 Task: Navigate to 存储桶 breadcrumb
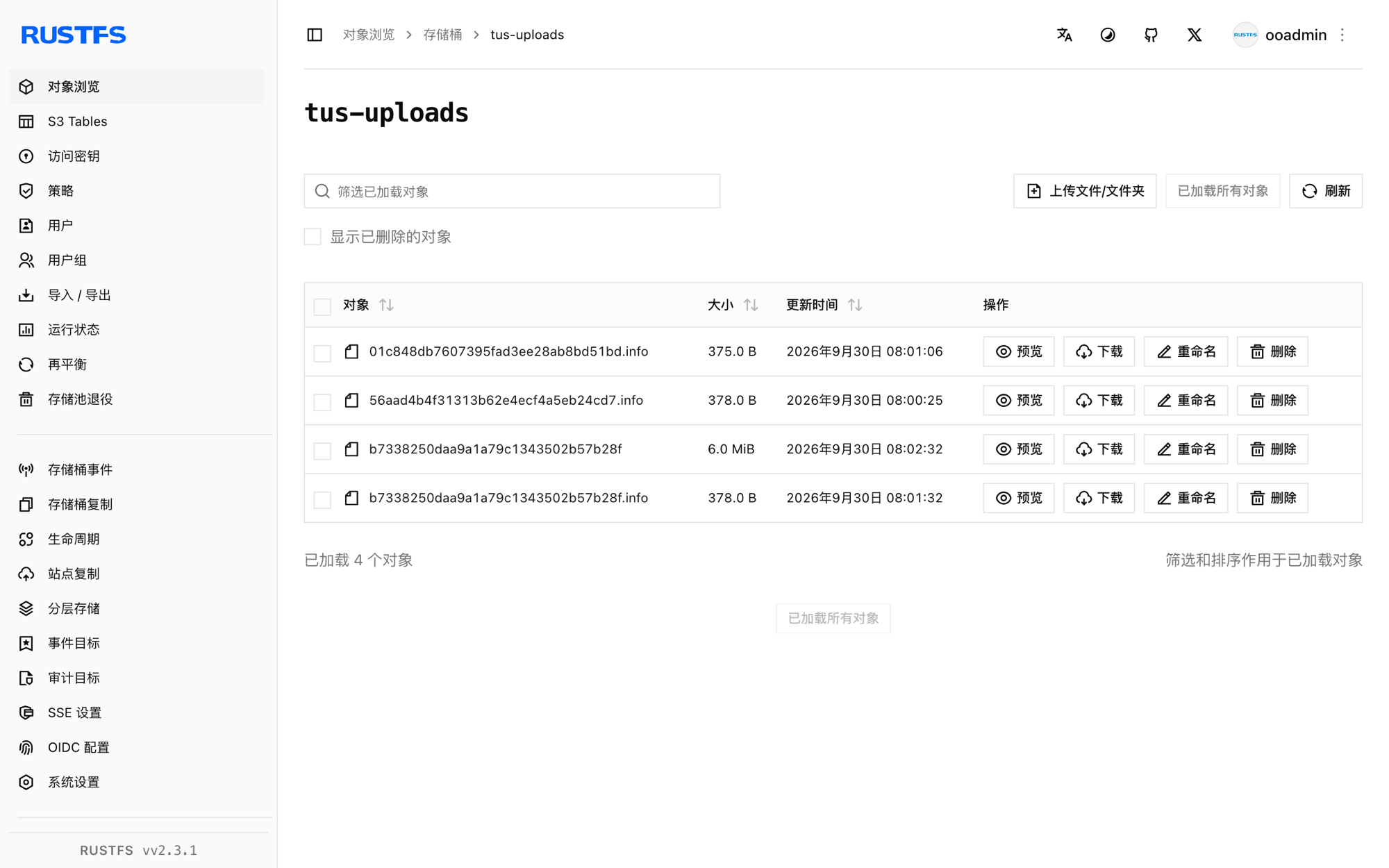(x=442, y=35)
